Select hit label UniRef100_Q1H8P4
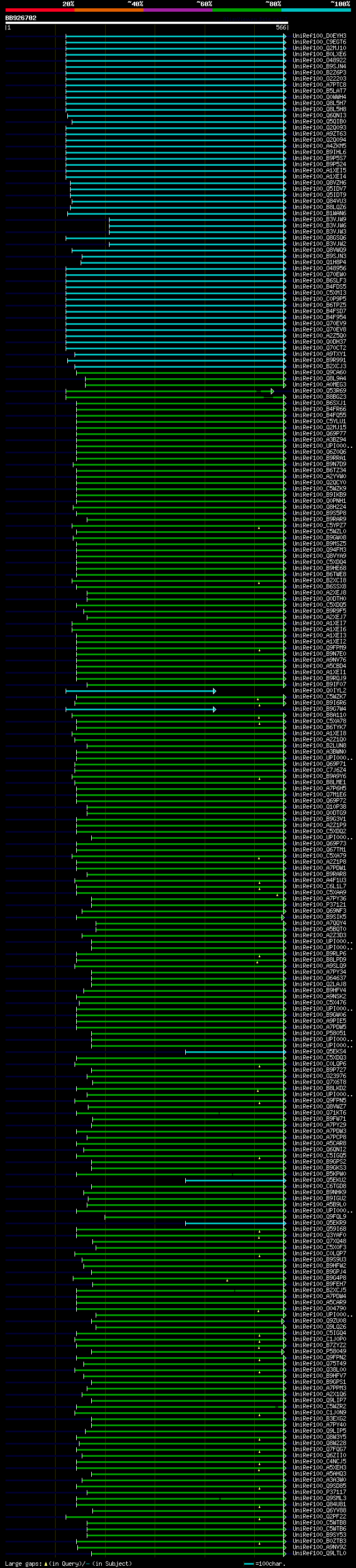 [319, 263]
